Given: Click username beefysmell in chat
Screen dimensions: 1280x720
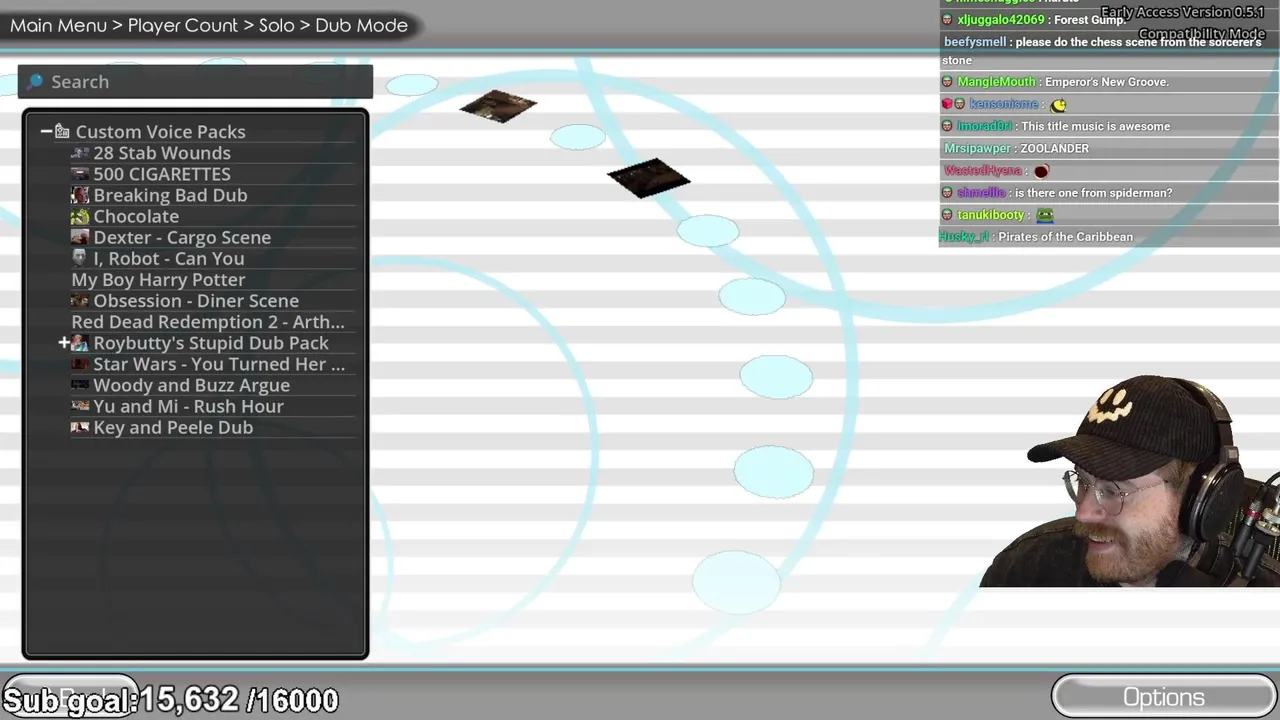Looking at the screenshot, I should [x=975, y=42].
